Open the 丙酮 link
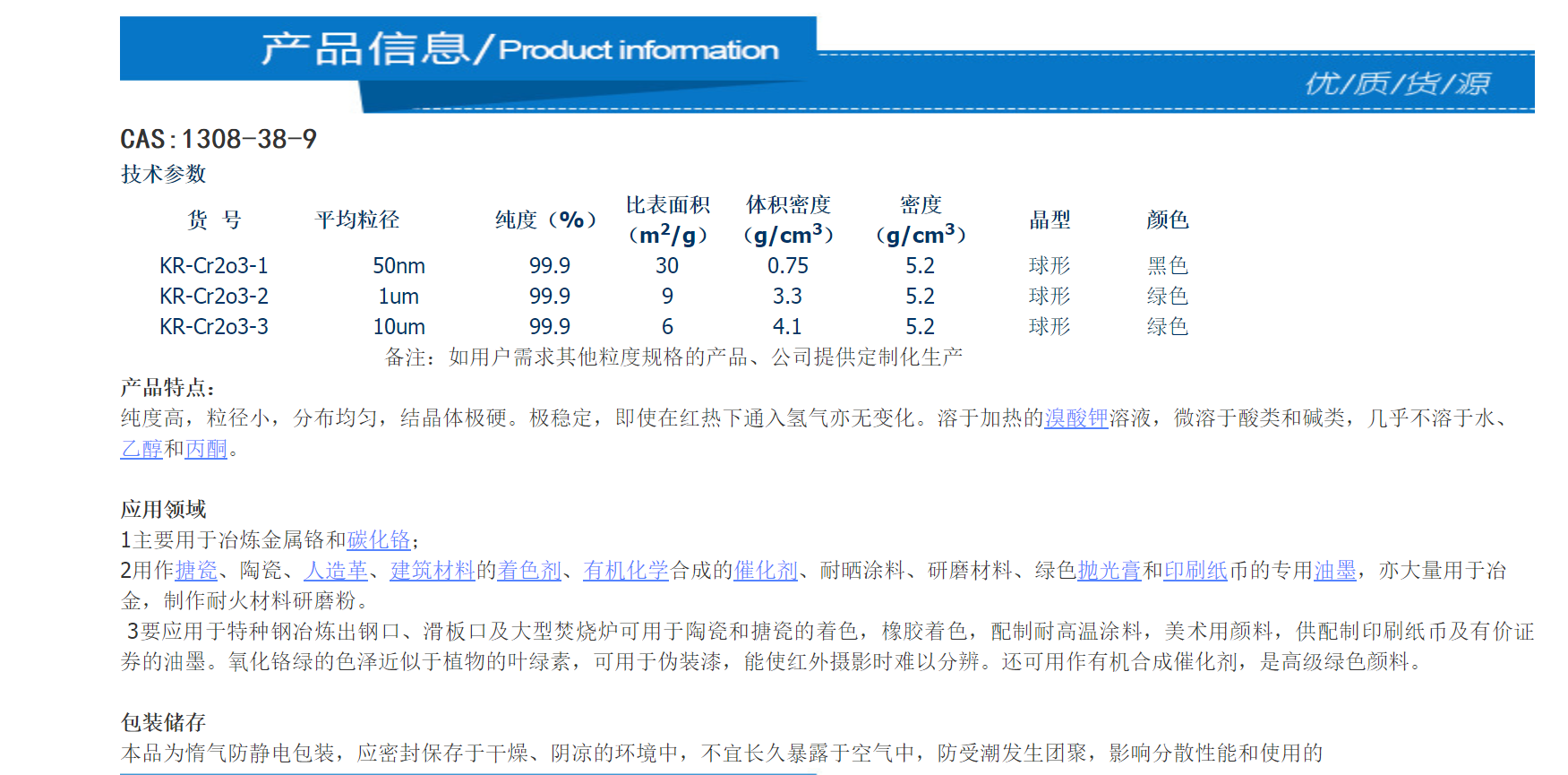The image size is (1568, 775). tap(207, 449)
